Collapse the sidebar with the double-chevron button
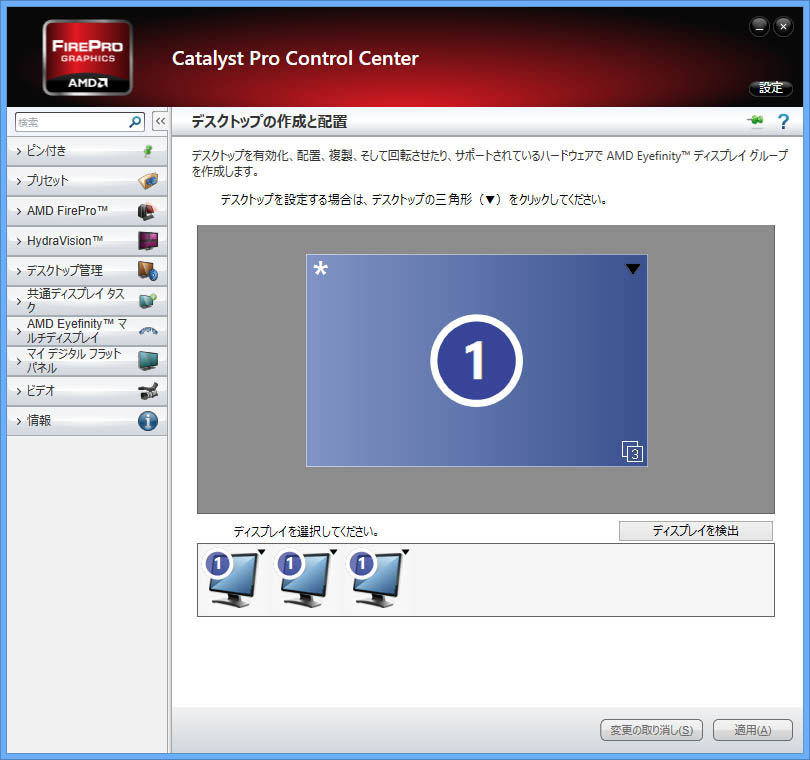The height and width of the screenshot is (760, 810). (x=160, y=121)
